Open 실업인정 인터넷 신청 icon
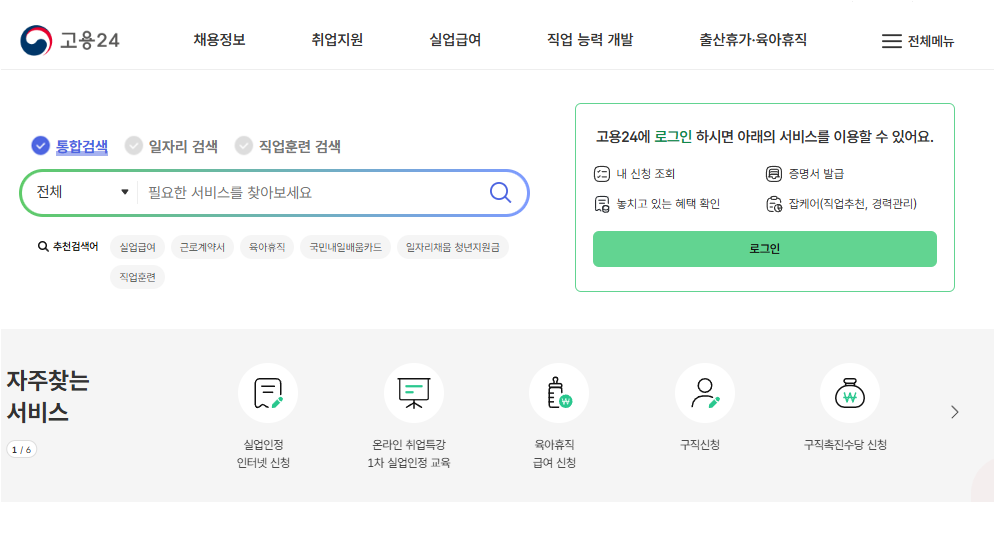Image resolution: width=995 pixels, height=551 pixels. coord(268,393)
